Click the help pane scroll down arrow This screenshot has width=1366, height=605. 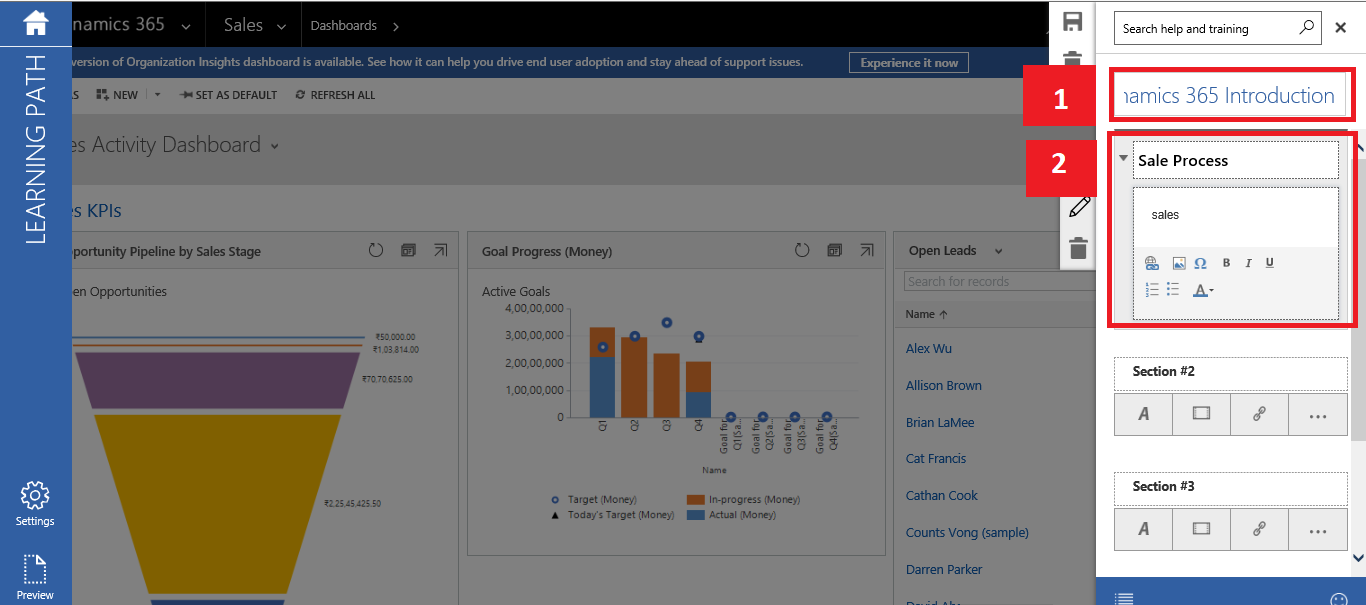[1358, 557]
